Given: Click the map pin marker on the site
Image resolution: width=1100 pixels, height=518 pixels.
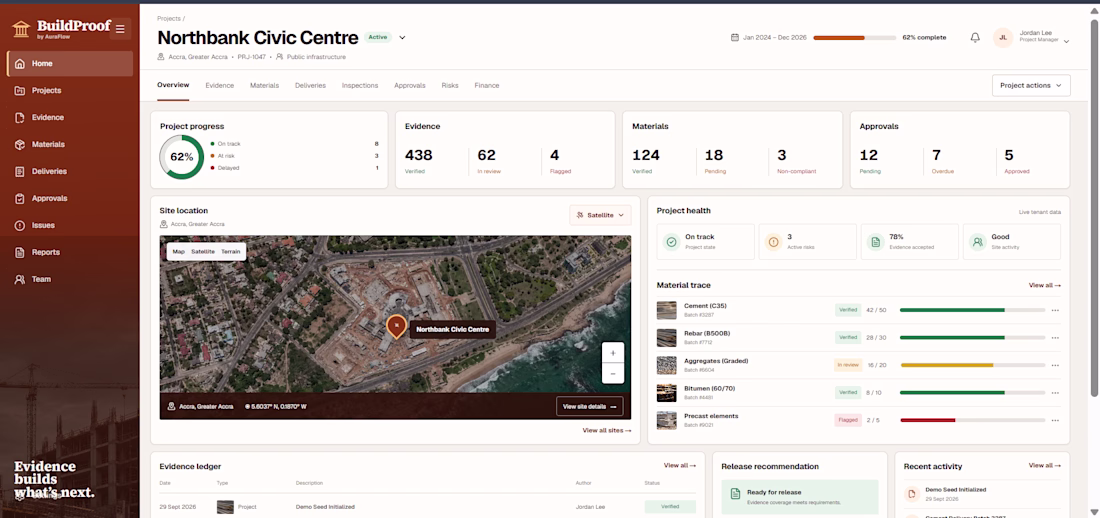Looking at the screenshot, I should 396,327.
